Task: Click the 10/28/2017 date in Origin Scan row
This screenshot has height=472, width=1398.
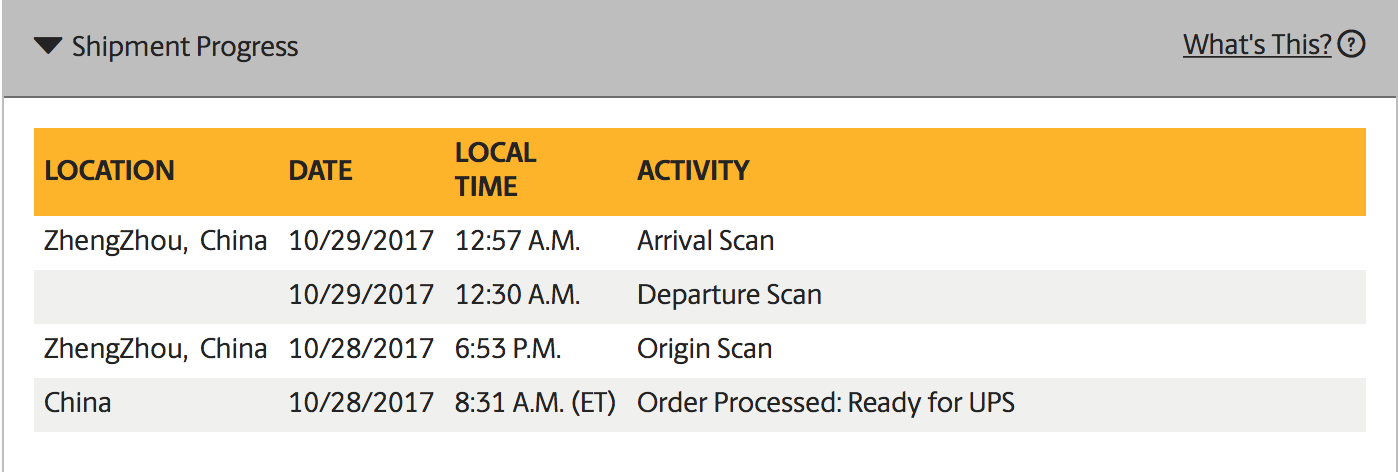Action: (x=361, y=349)
